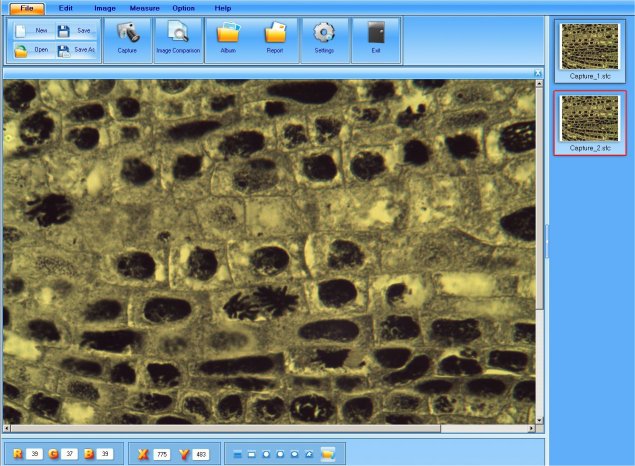The width and height of the screenshot is (635, 466).
Task: Click the R color value field
Action: (x=35, y=454)
